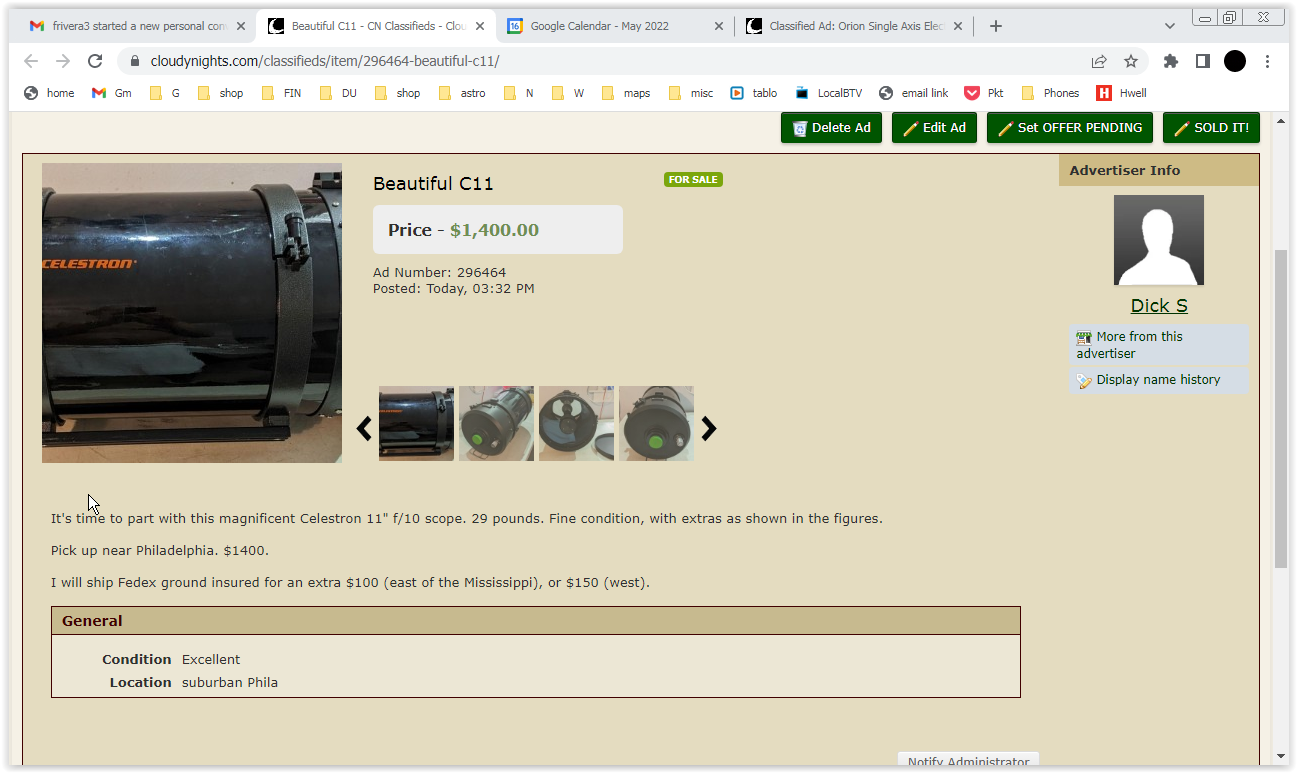Go back with browser back arrow
The image size is (1297, 773).
click(31, 61)
